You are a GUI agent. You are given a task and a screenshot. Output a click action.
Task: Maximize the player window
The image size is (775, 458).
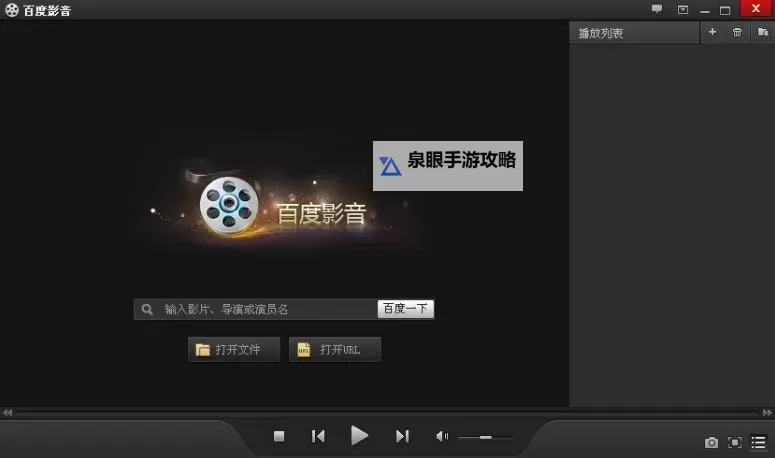pyautogui.click(x=725, y=10)
